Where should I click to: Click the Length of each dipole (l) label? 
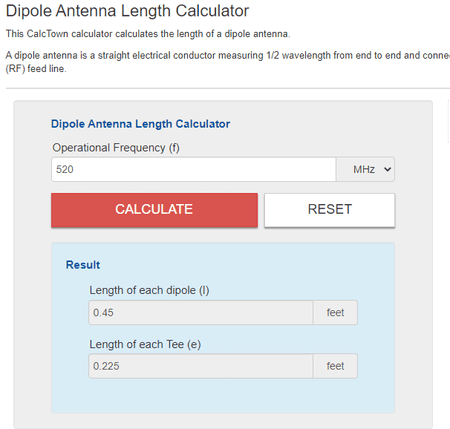(x=149, y=290)
